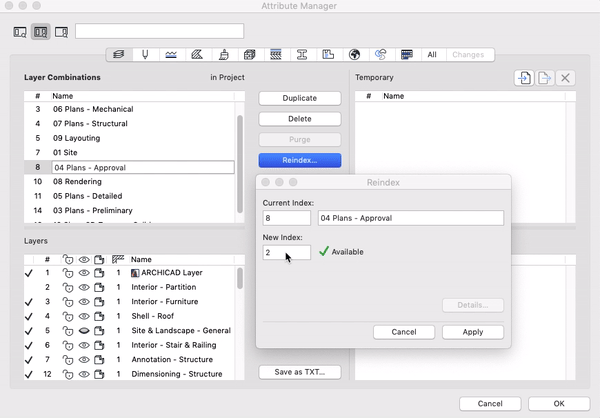Open the Layers attribute tab icon
This screenshot has width=600, height=418.
pyautogui.click(x=120, y=54)
